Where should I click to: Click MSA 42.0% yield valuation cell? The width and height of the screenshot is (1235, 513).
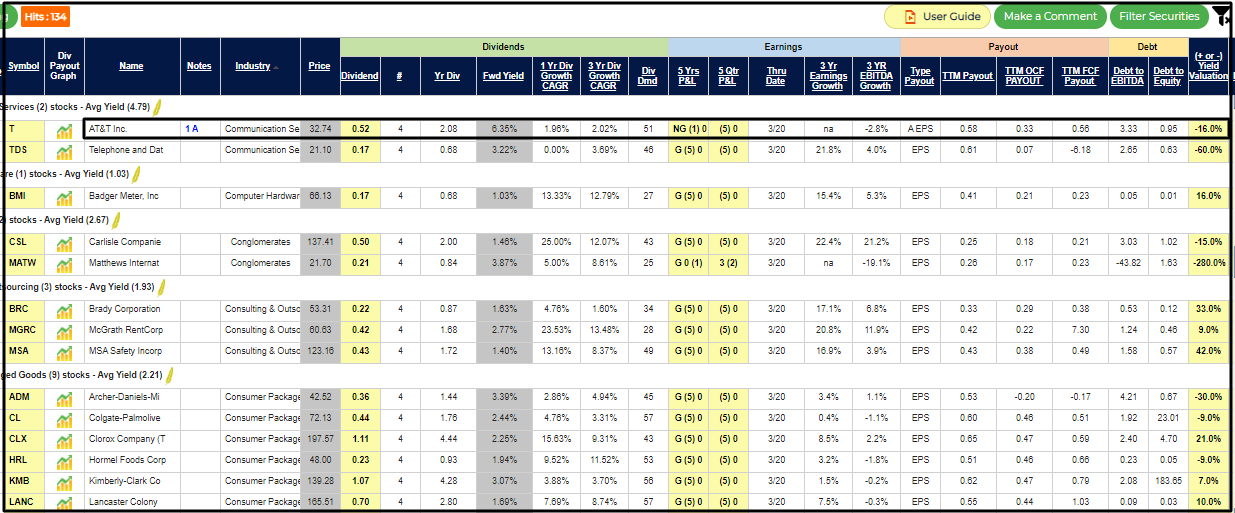[x=1209, y=351]
